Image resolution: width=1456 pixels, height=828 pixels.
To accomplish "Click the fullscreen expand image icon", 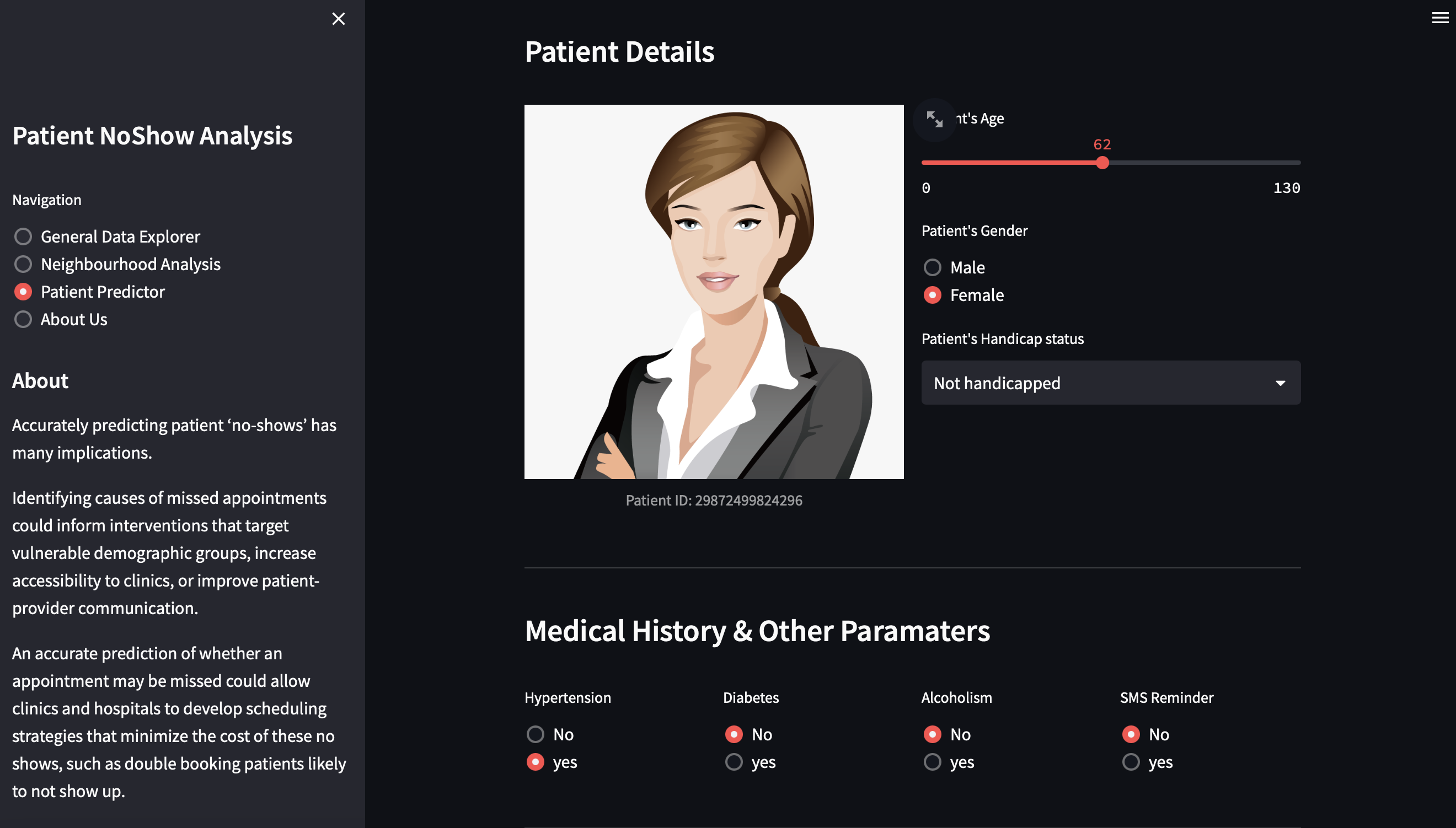I will [934, 120].
